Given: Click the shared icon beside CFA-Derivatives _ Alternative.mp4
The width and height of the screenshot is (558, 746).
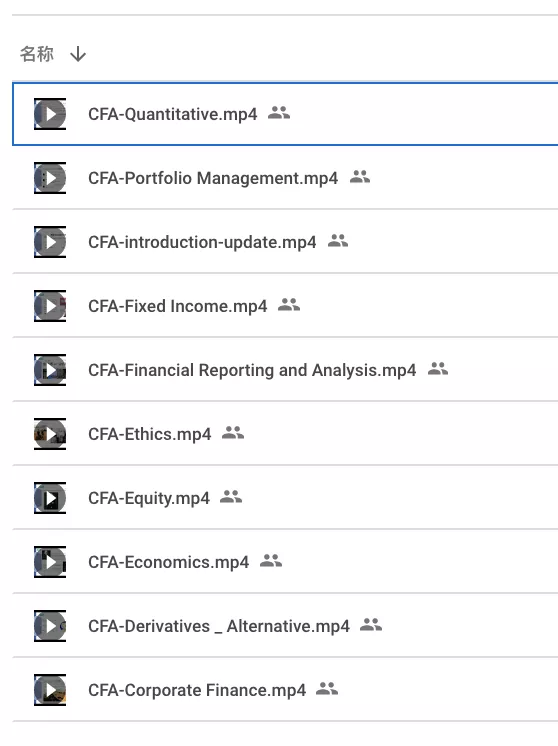Looking at the screenshot, I should [x=371, y=625].
